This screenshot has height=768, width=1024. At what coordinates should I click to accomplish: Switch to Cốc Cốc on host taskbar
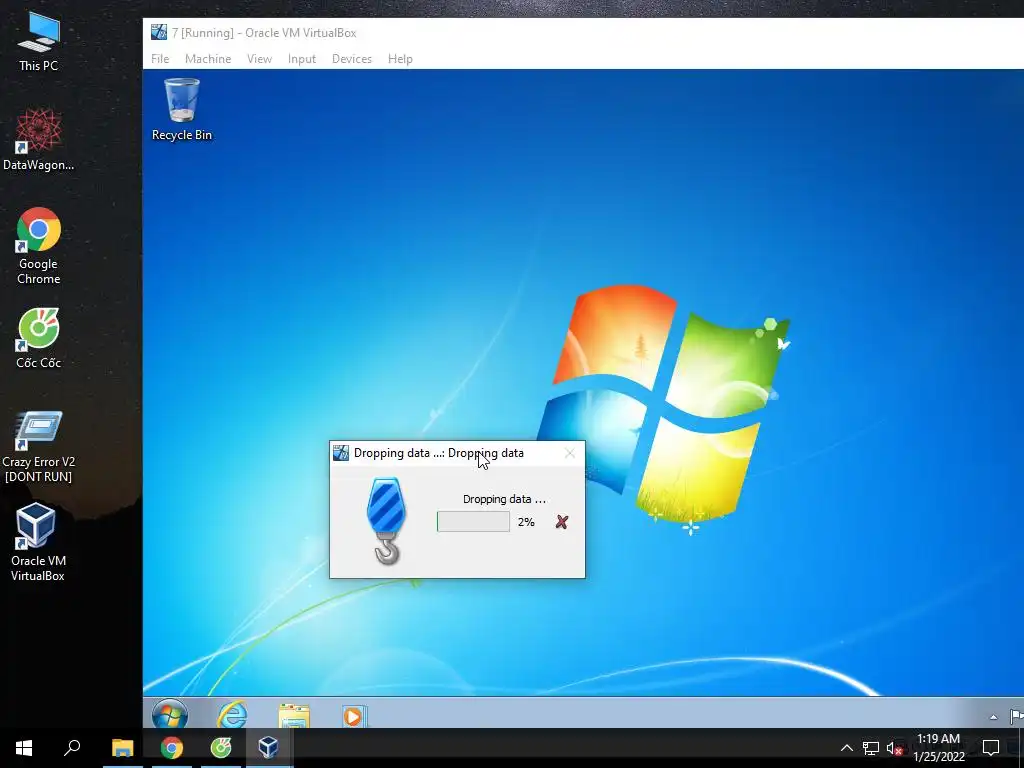tap(221, 748)
